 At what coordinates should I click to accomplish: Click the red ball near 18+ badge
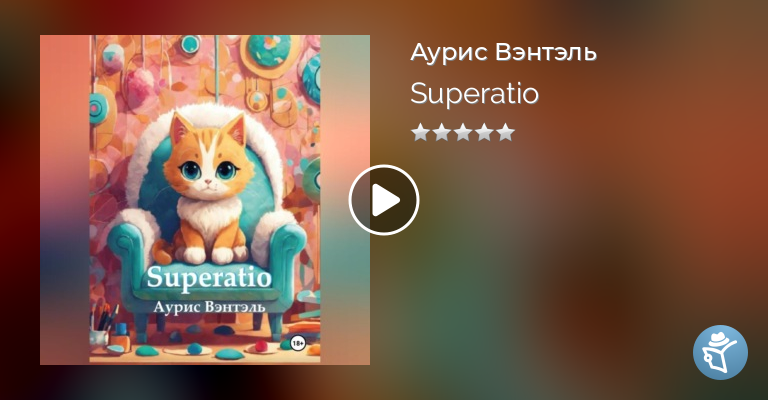(262, 346)
